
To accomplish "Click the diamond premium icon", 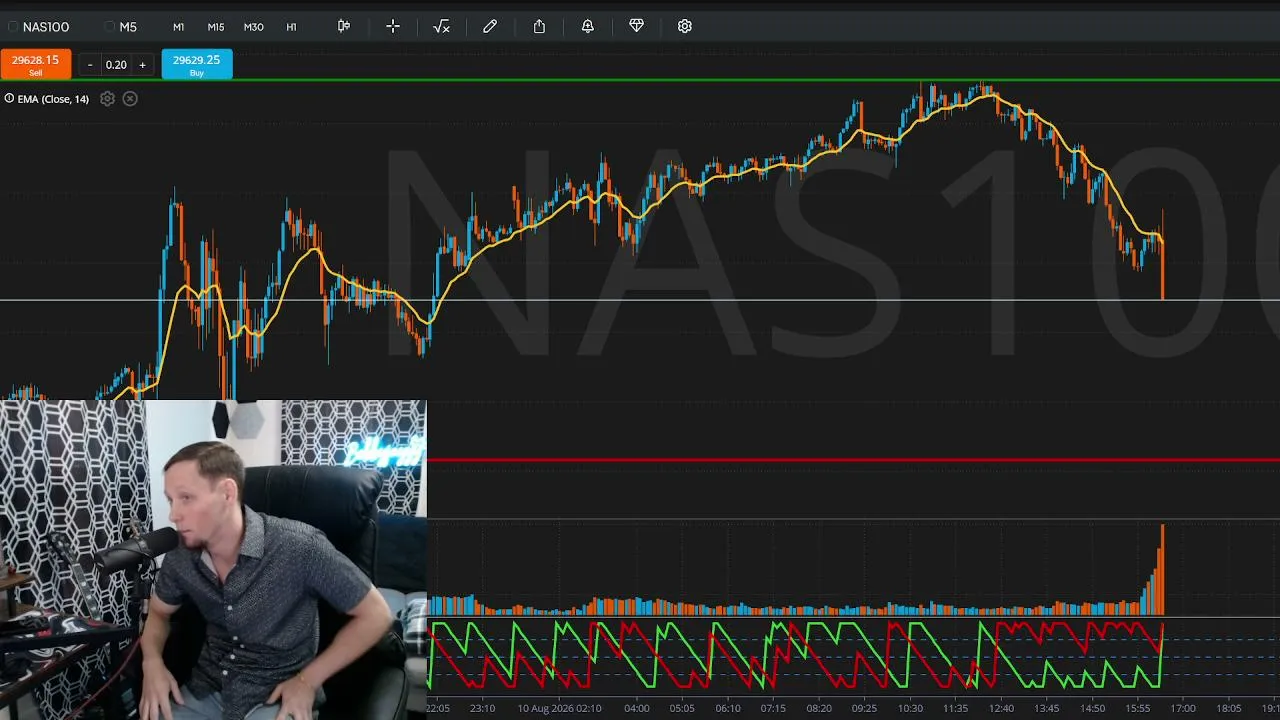I will pos(636,26).
